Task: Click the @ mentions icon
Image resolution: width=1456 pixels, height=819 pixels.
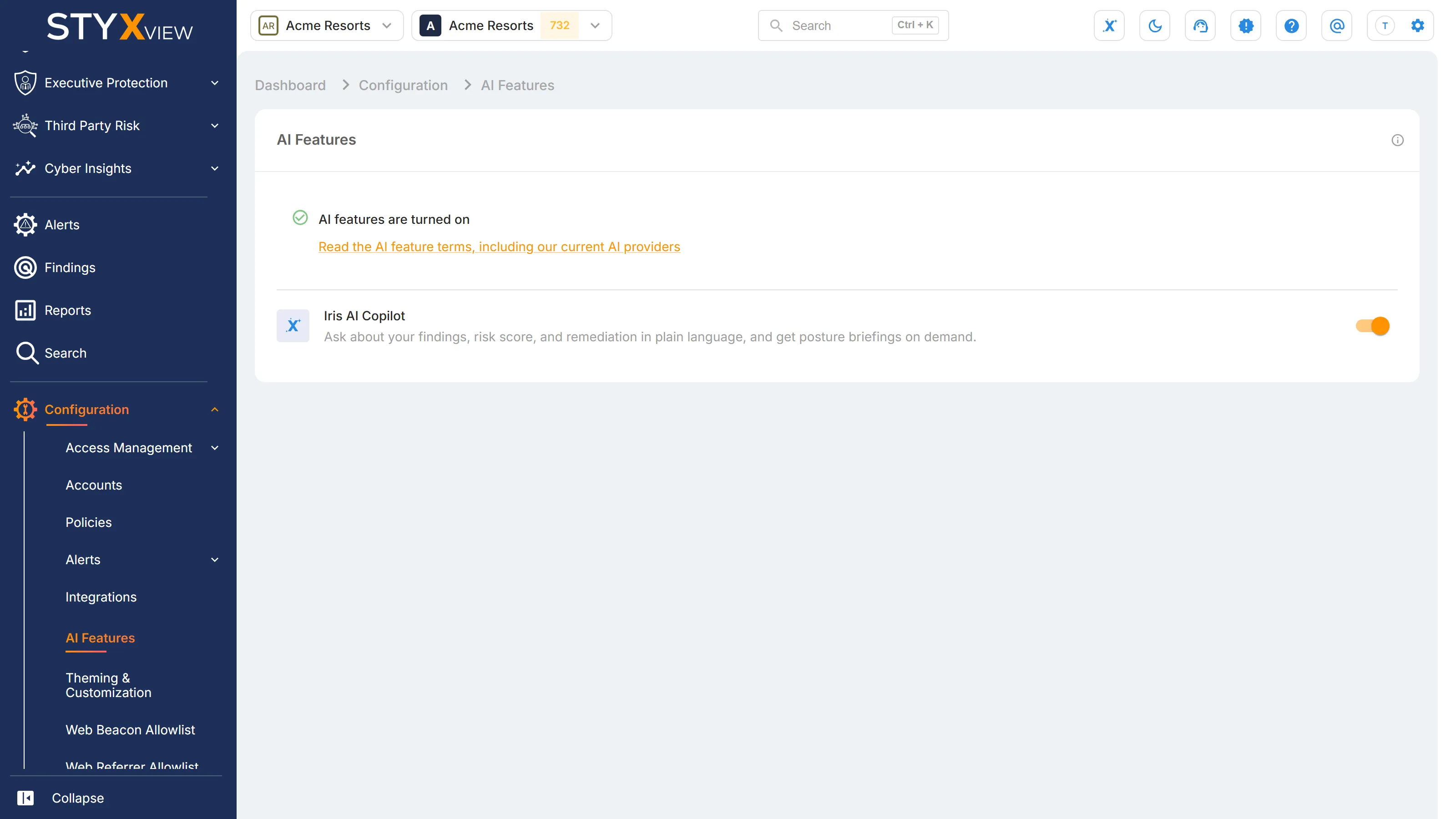Action: click(1337, 25)
